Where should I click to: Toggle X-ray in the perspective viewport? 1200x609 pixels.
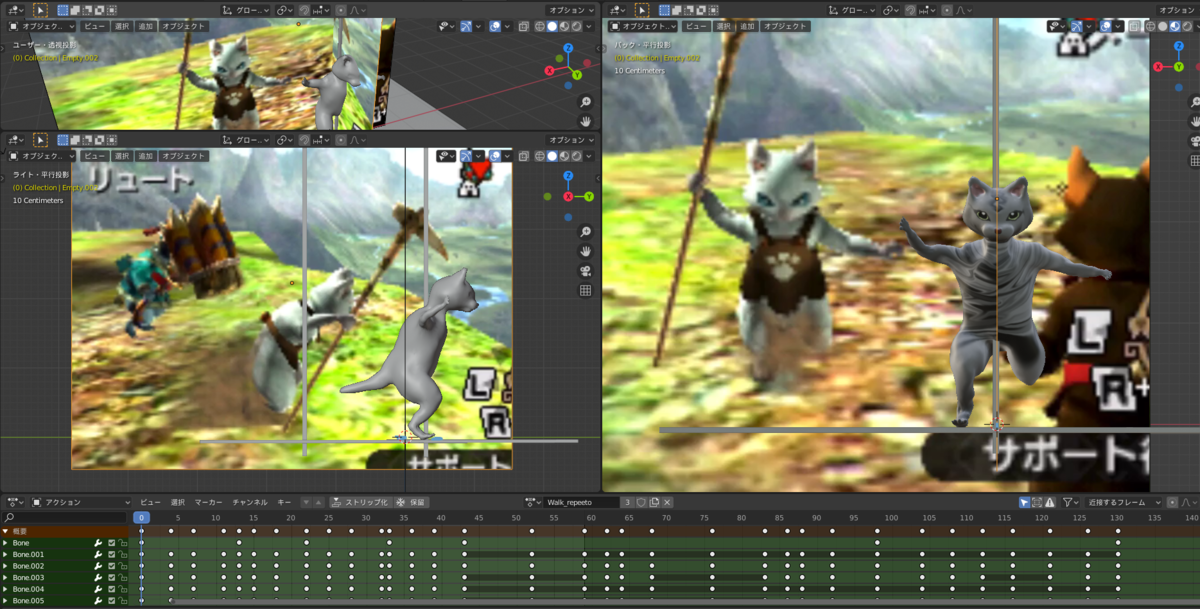tap(524, 26)
